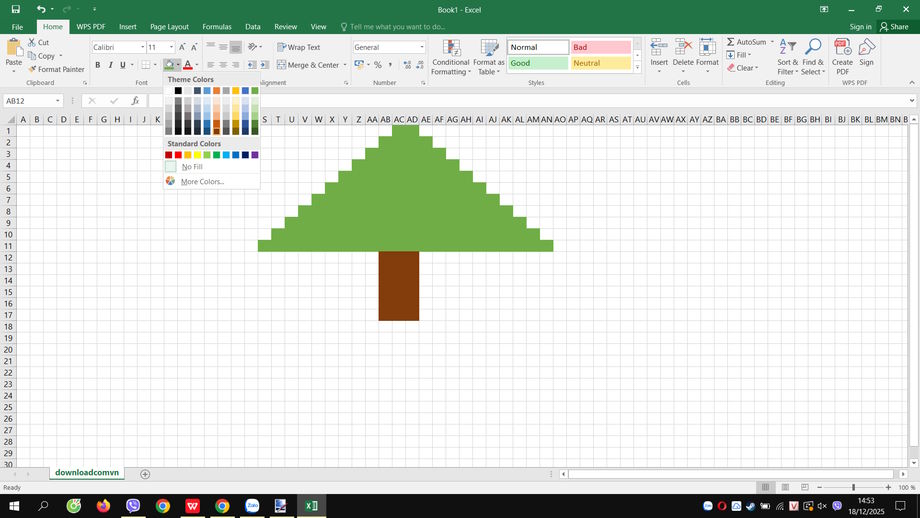The width and height of the screenshot is (920, 518).
Task: Toggle Bold formatting
Action: click(x=98, y=65)
